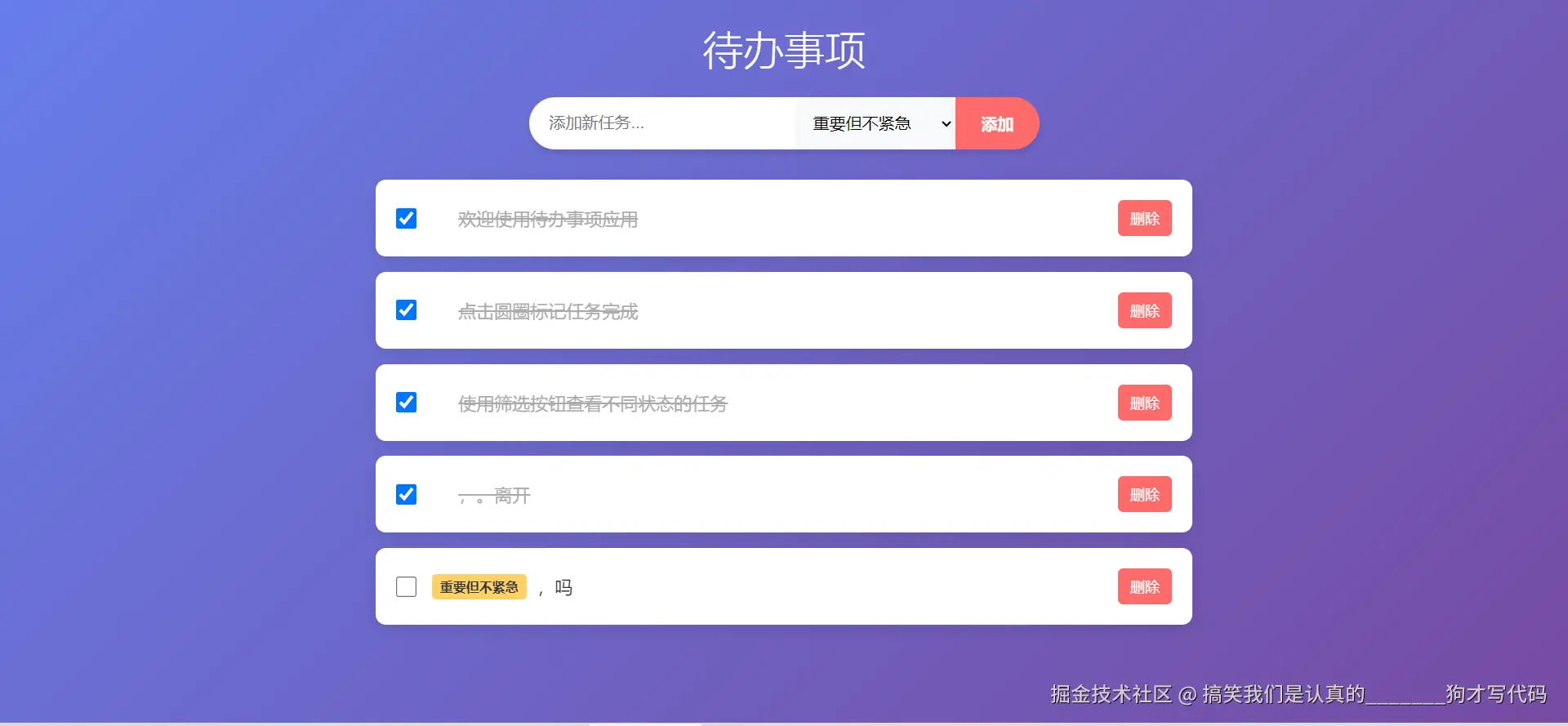This screenshot has height=726, width=1568.
Task: Delete the 吗 task with priority tag
Action: [x=1144, y=586]
